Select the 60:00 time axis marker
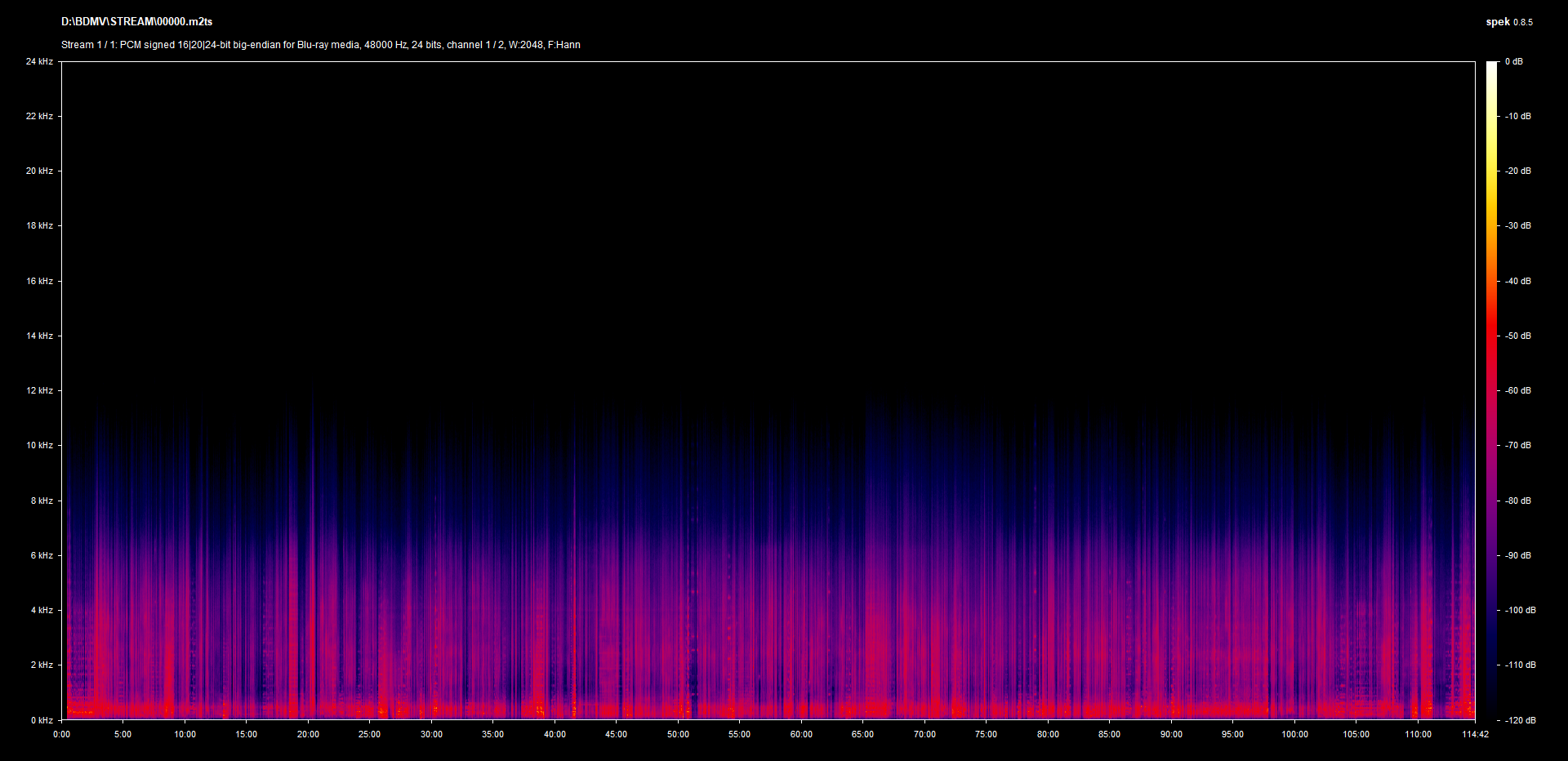The image size is (1568, 761). coord(801,735)
